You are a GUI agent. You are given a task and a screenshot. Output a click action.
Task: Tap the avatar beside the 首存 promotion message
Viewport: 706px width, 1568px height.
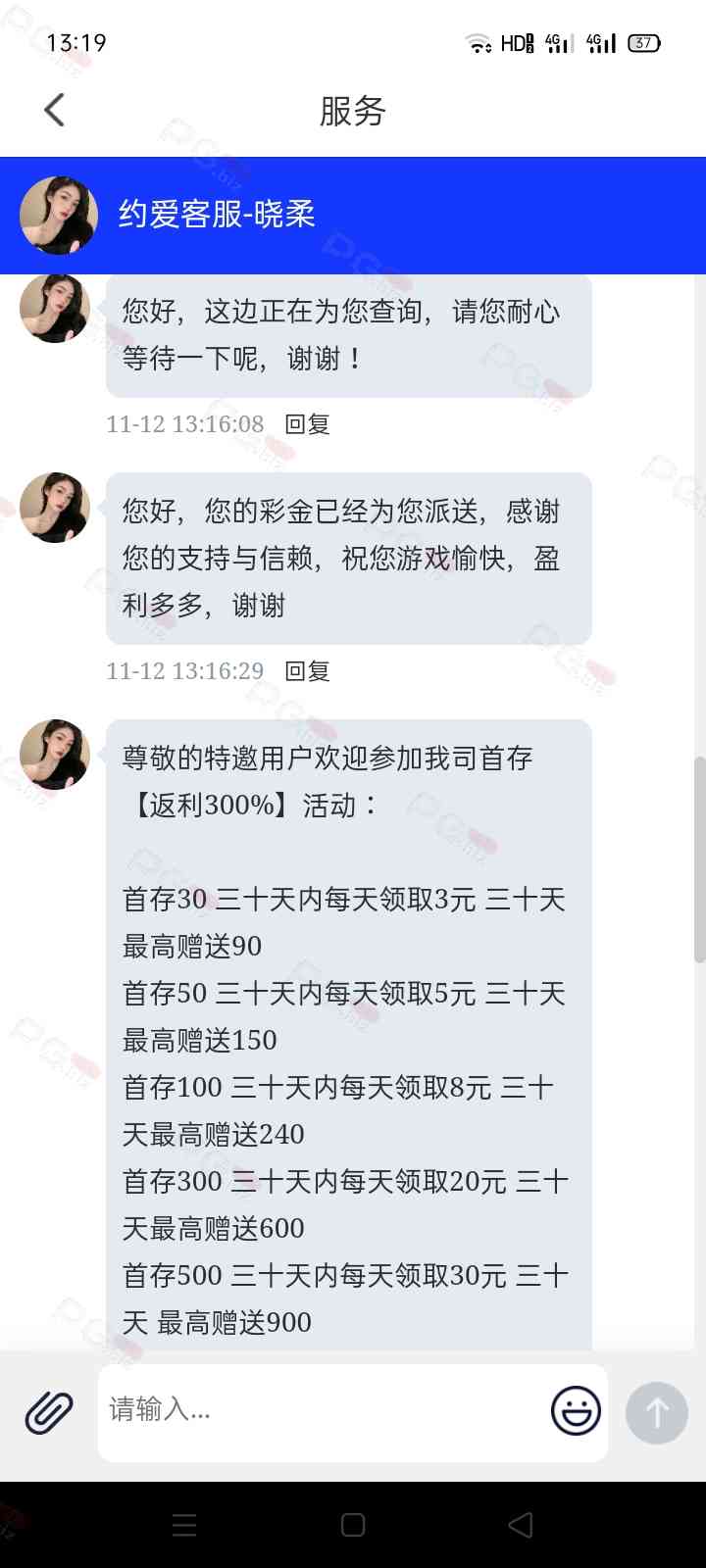pos(55,754)
